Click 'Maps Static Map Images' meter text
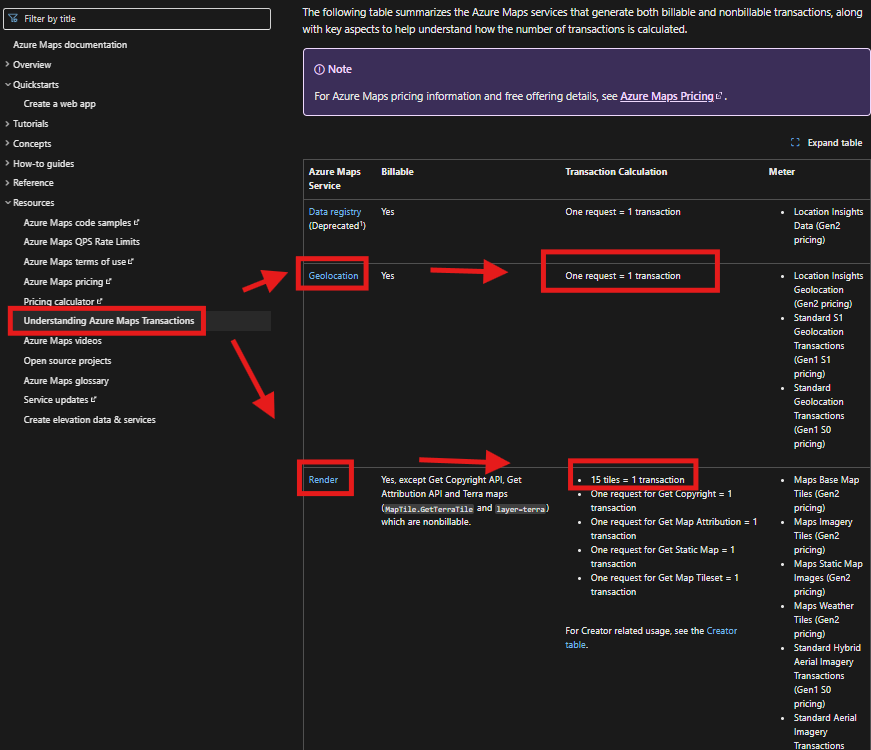Viewport: 871px width, 750px height. (828, 578)
